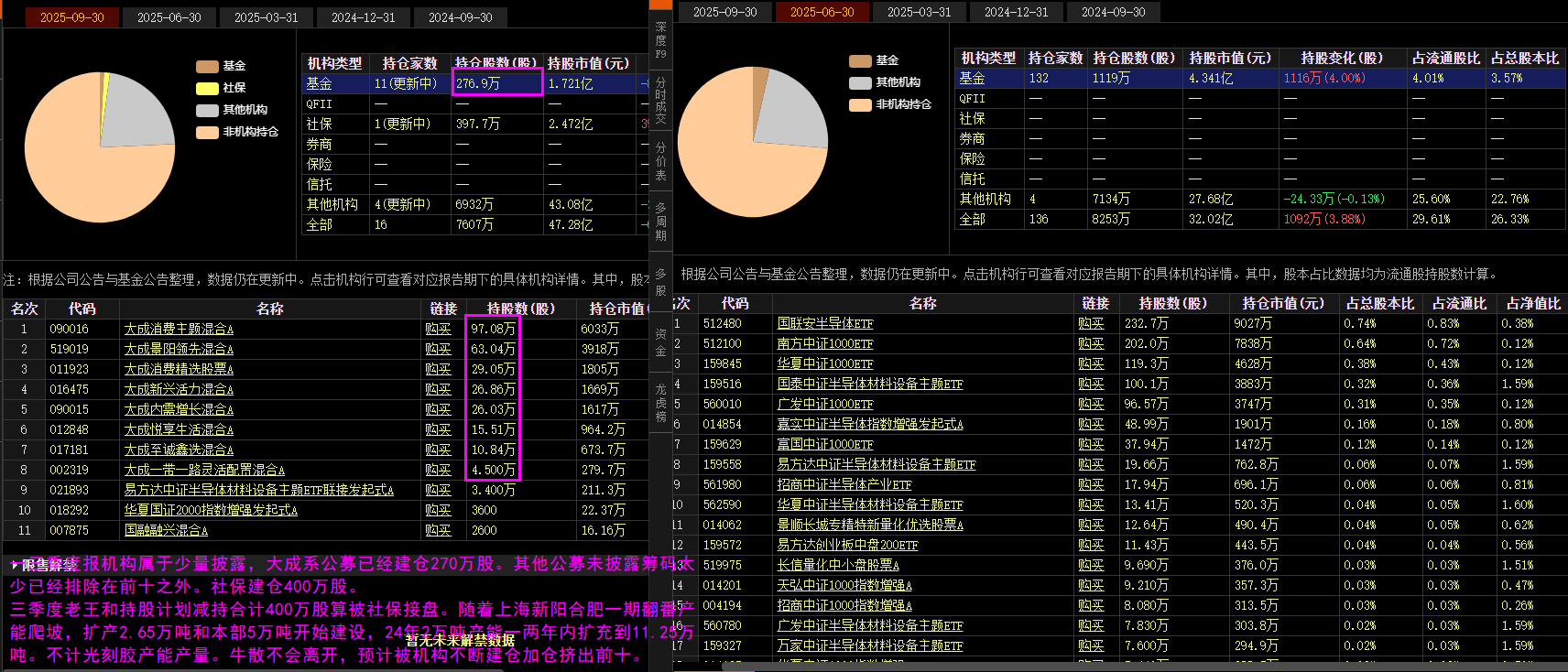
Task: Click the 基金 legend swatch in the left panel
Action: coord(207,66)
